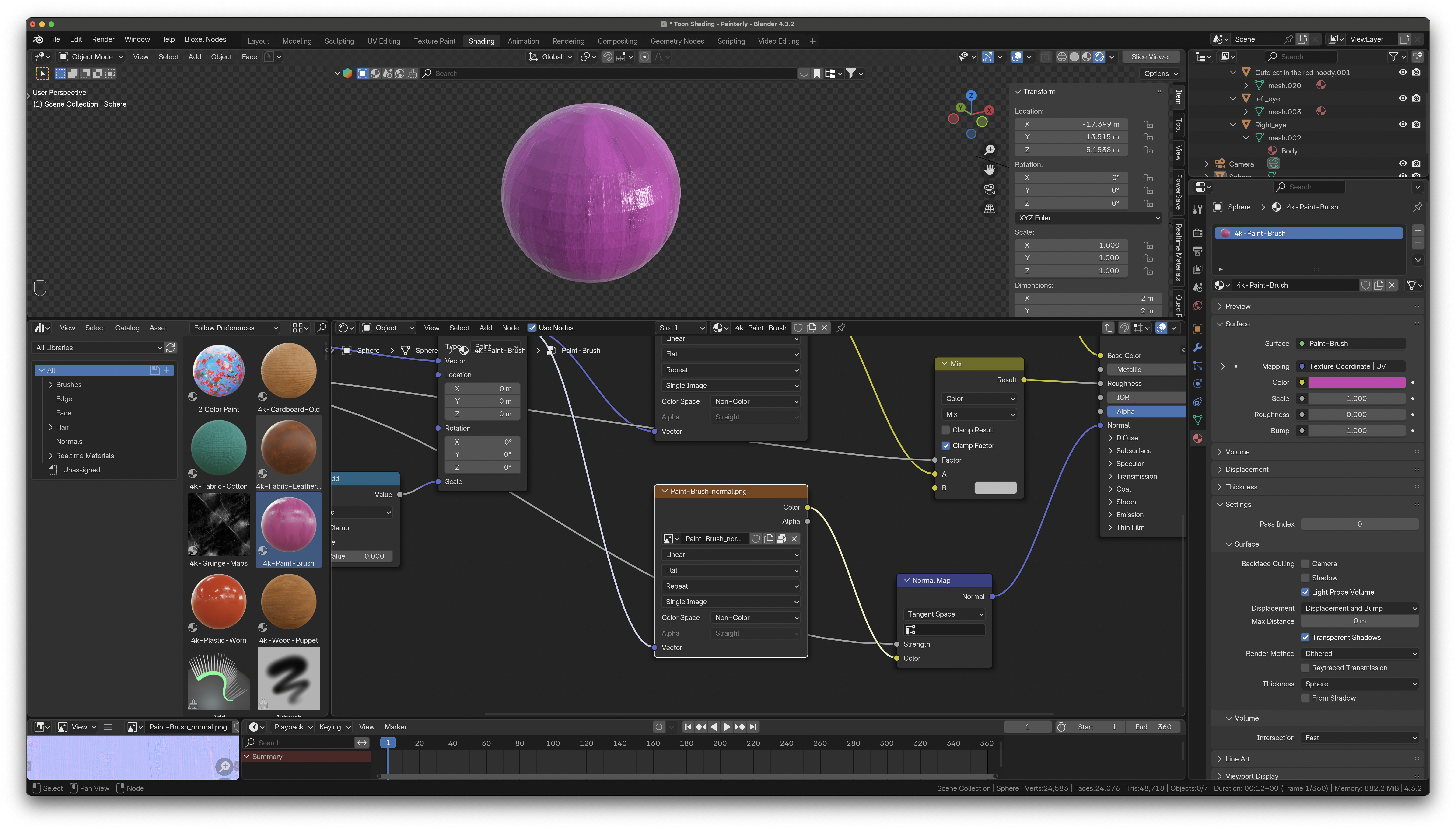Expand the Brushes catalog in asset tree
Image resolution: width=1456 pixels, height=830 pixels.
[x=51, y=385]
